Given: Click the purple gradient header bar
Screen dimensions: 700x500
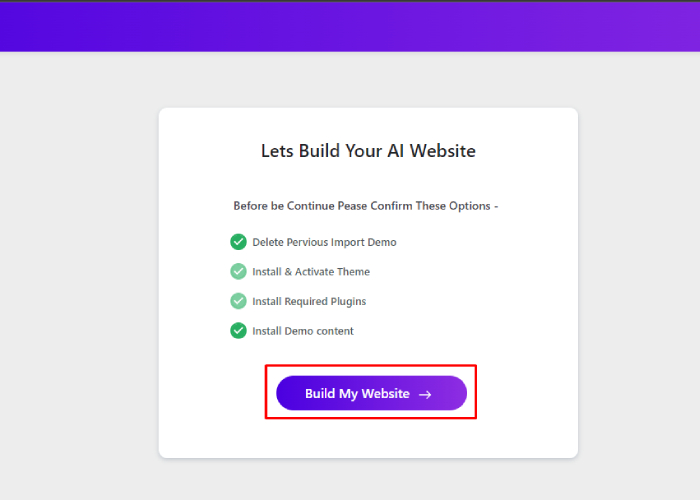Looking at the screenshot, I should click(350, 26).
